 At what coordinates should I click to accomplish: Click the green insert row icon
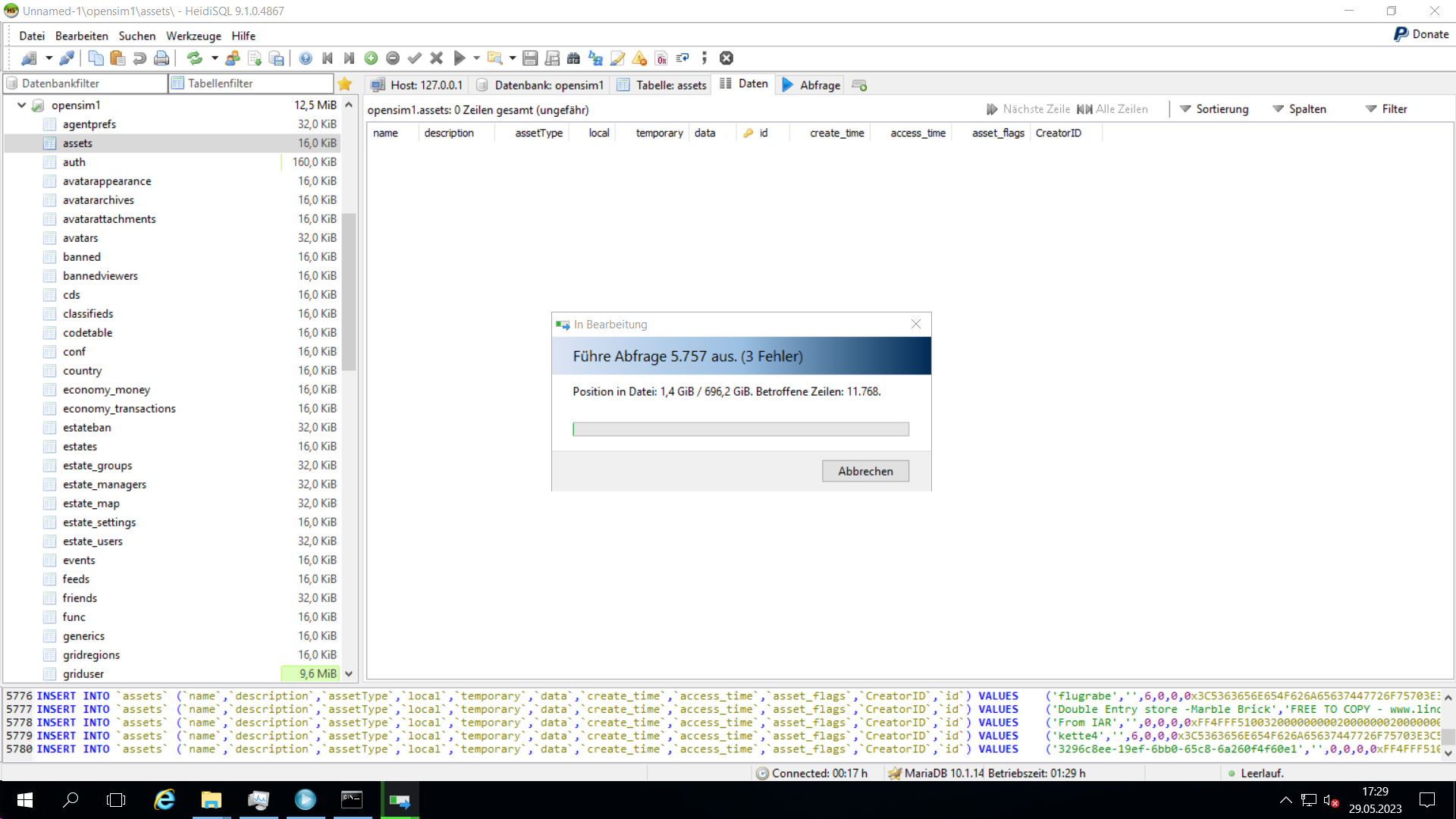point(371,58)
